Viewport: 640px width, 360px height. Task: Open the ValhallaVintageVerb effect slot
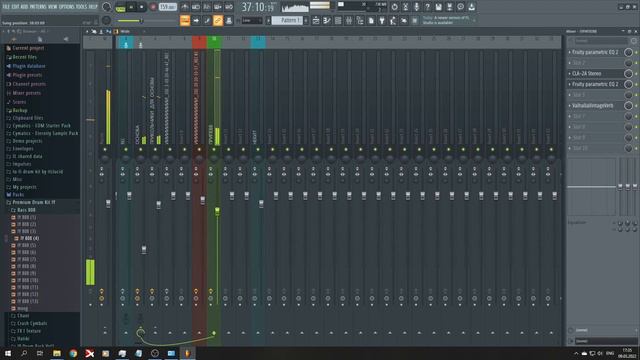point(596,105)
